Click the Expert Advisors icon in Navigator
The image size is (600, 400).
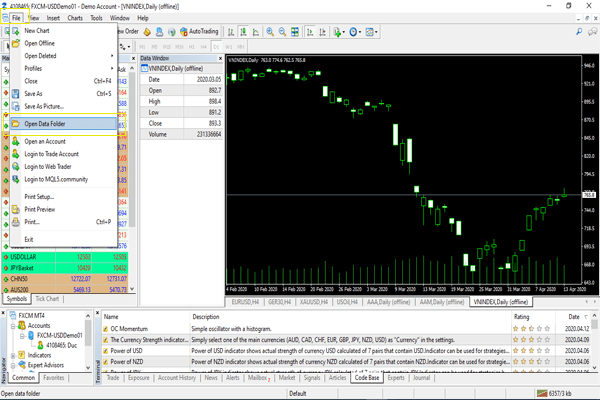[22, 365]
